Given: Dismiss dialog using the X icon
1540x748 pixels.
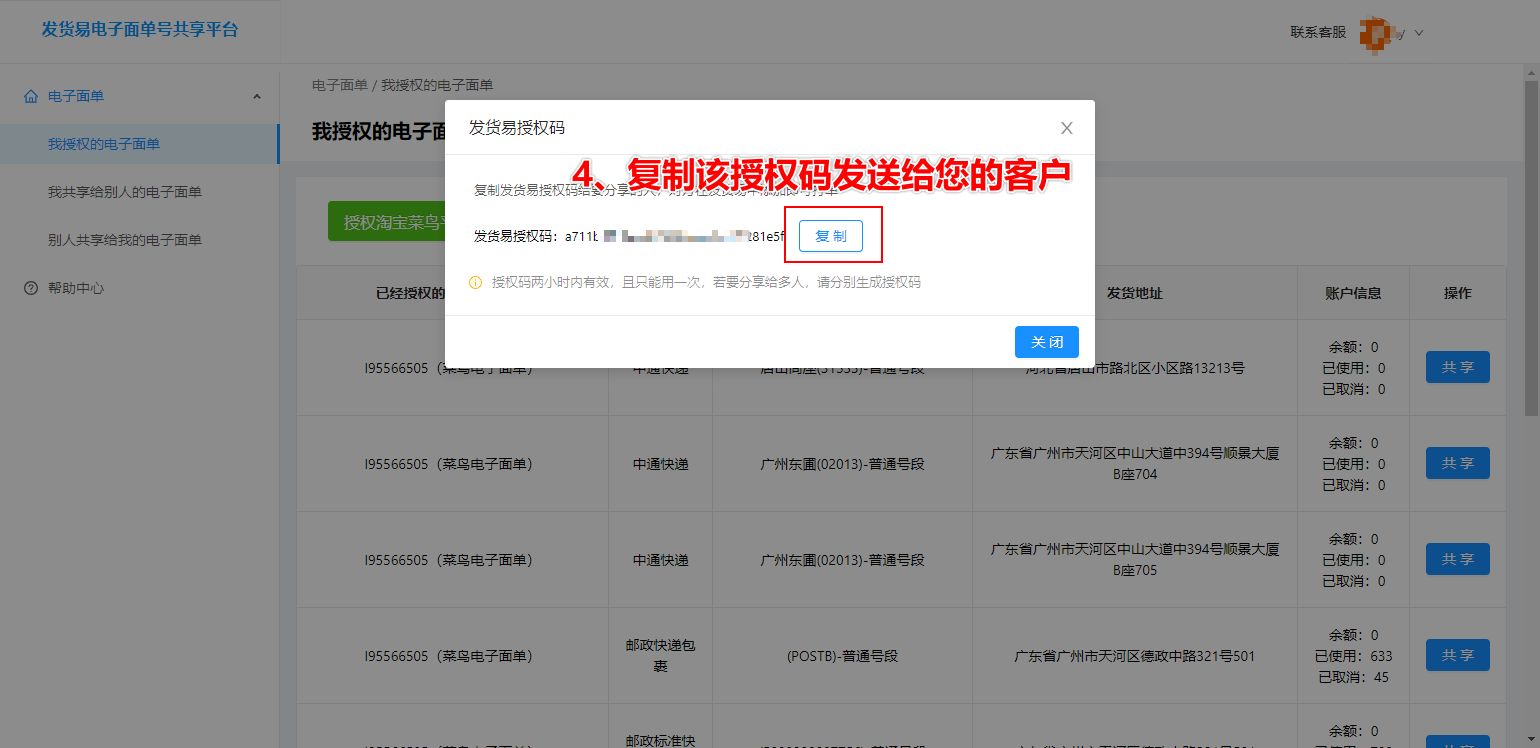Looking at the screenshot, I should point(1066,128).
